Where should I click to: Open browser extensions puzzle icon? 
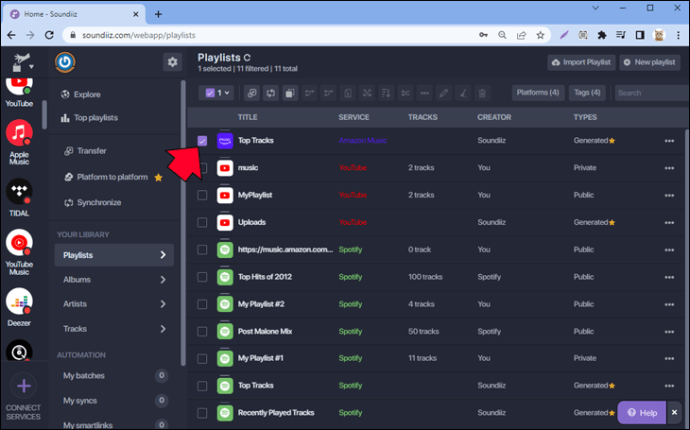[602, 35]
